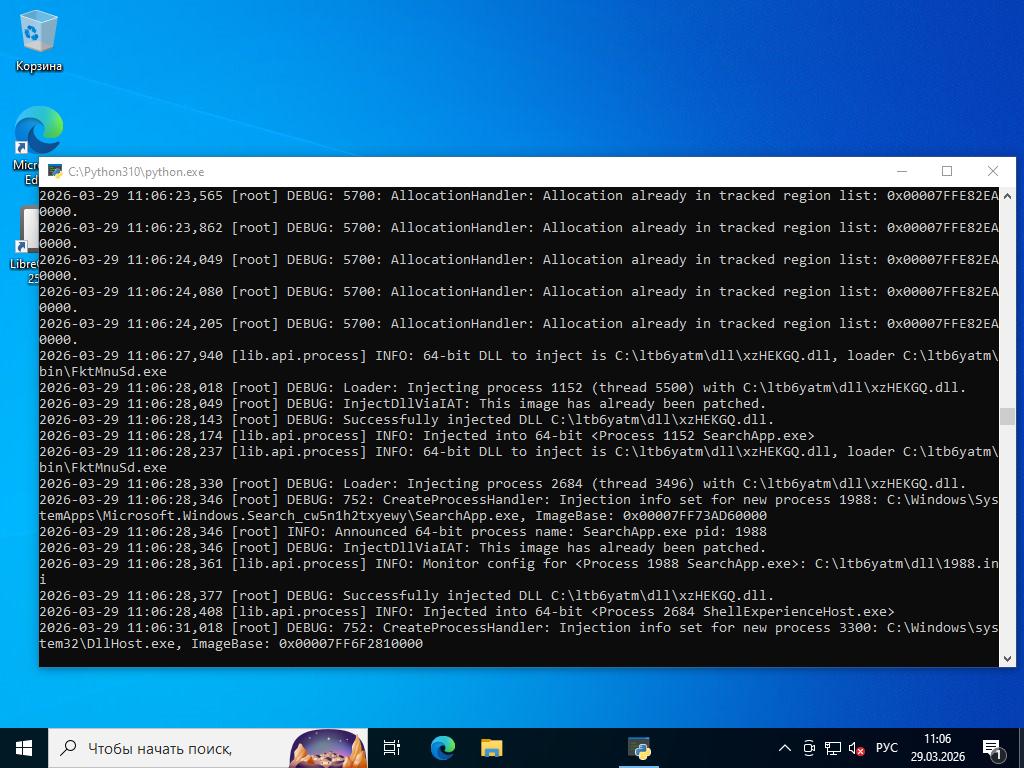Open File Explorer from the taskbar
Image resolution: width=1024 pixels, height=768 pixels.
[491, 747]
